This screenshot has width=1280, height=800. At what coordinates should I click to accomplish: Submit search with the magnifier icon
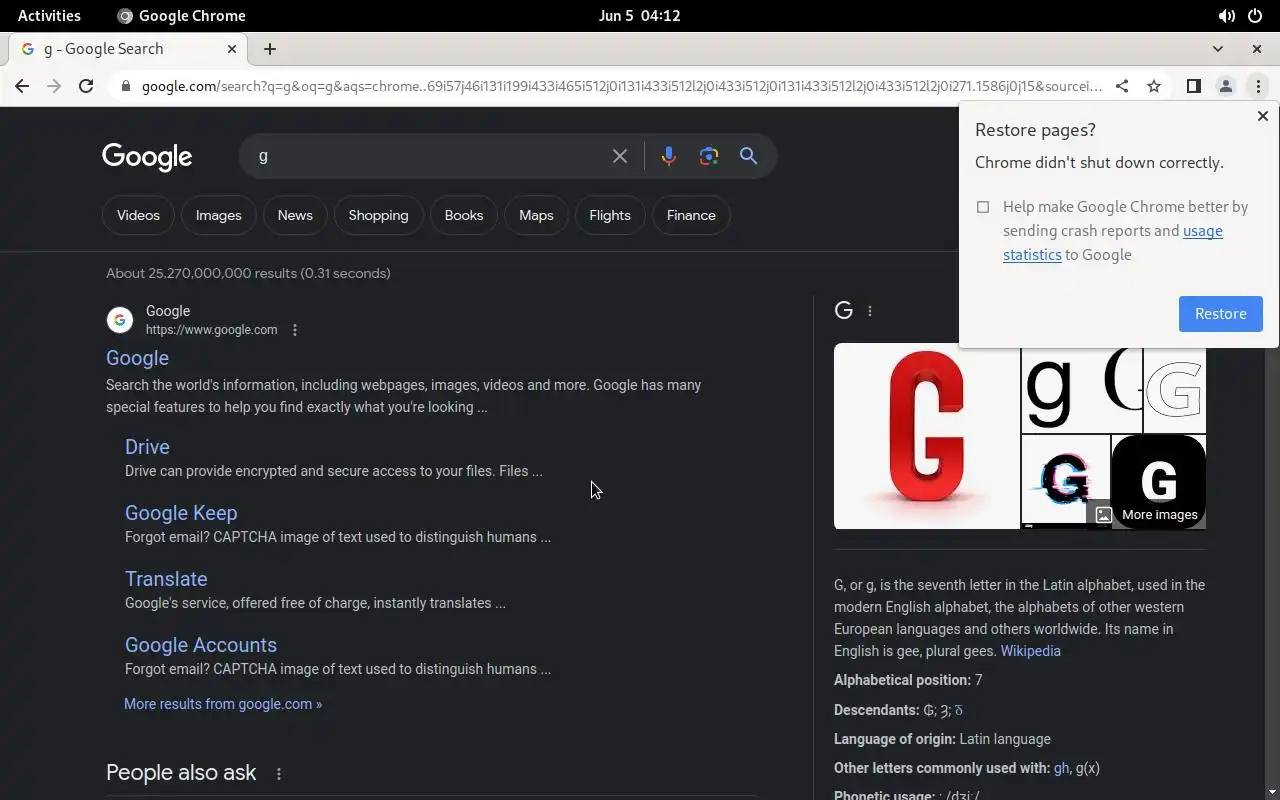coord(748,156)
